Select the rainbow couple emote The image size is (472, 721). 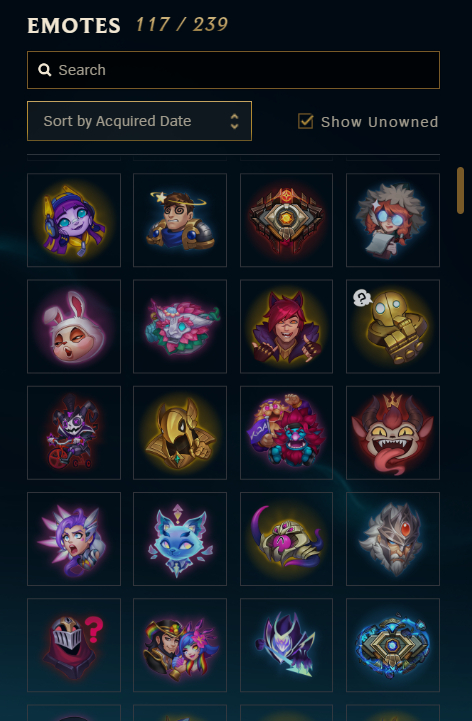[180, 645]
